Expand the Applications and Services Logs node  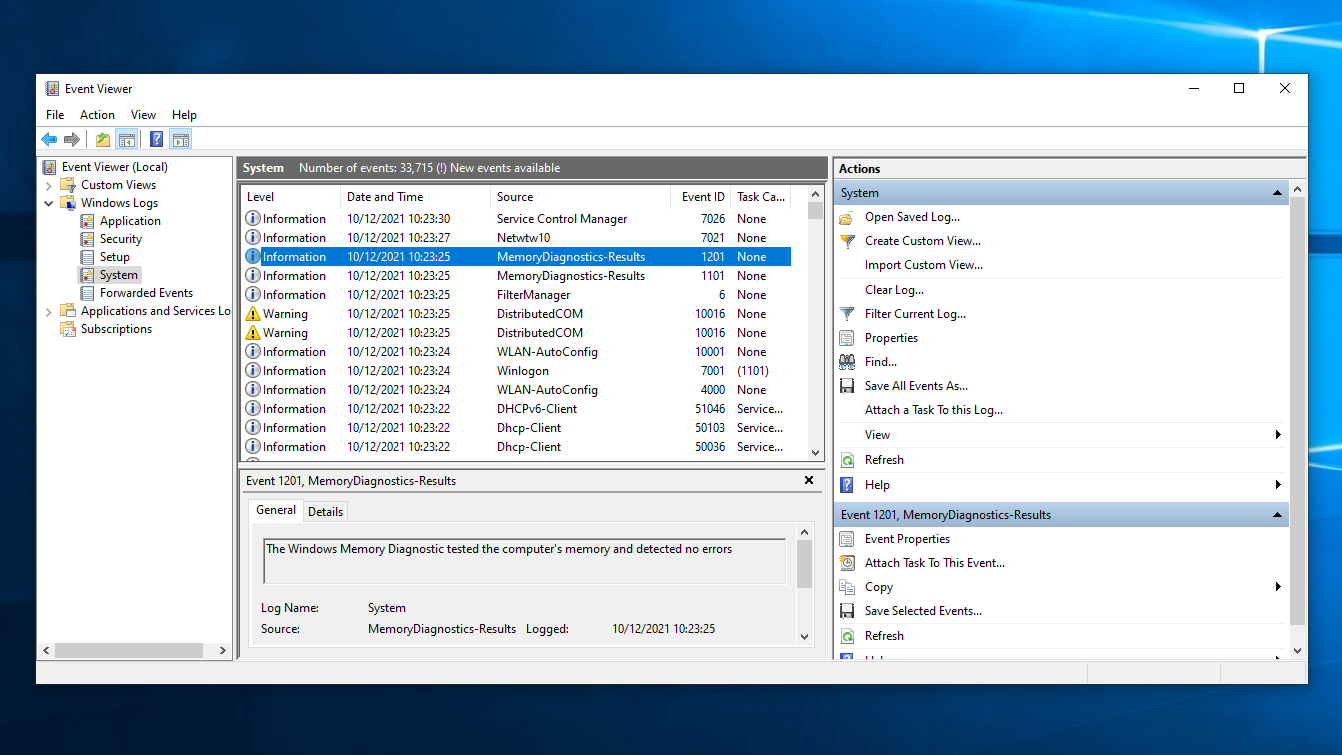click(48, 311)
